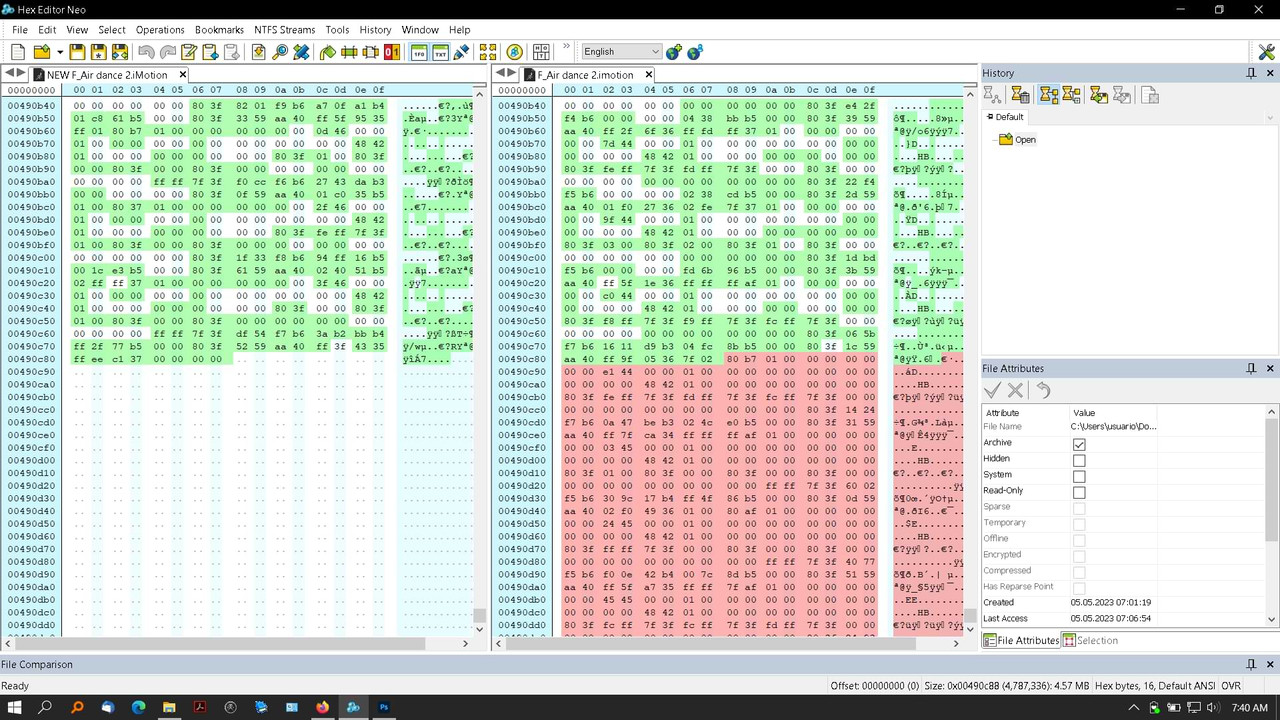
Task: Open the dropdown arrow beside Open file icon
Action: (60, 52)
